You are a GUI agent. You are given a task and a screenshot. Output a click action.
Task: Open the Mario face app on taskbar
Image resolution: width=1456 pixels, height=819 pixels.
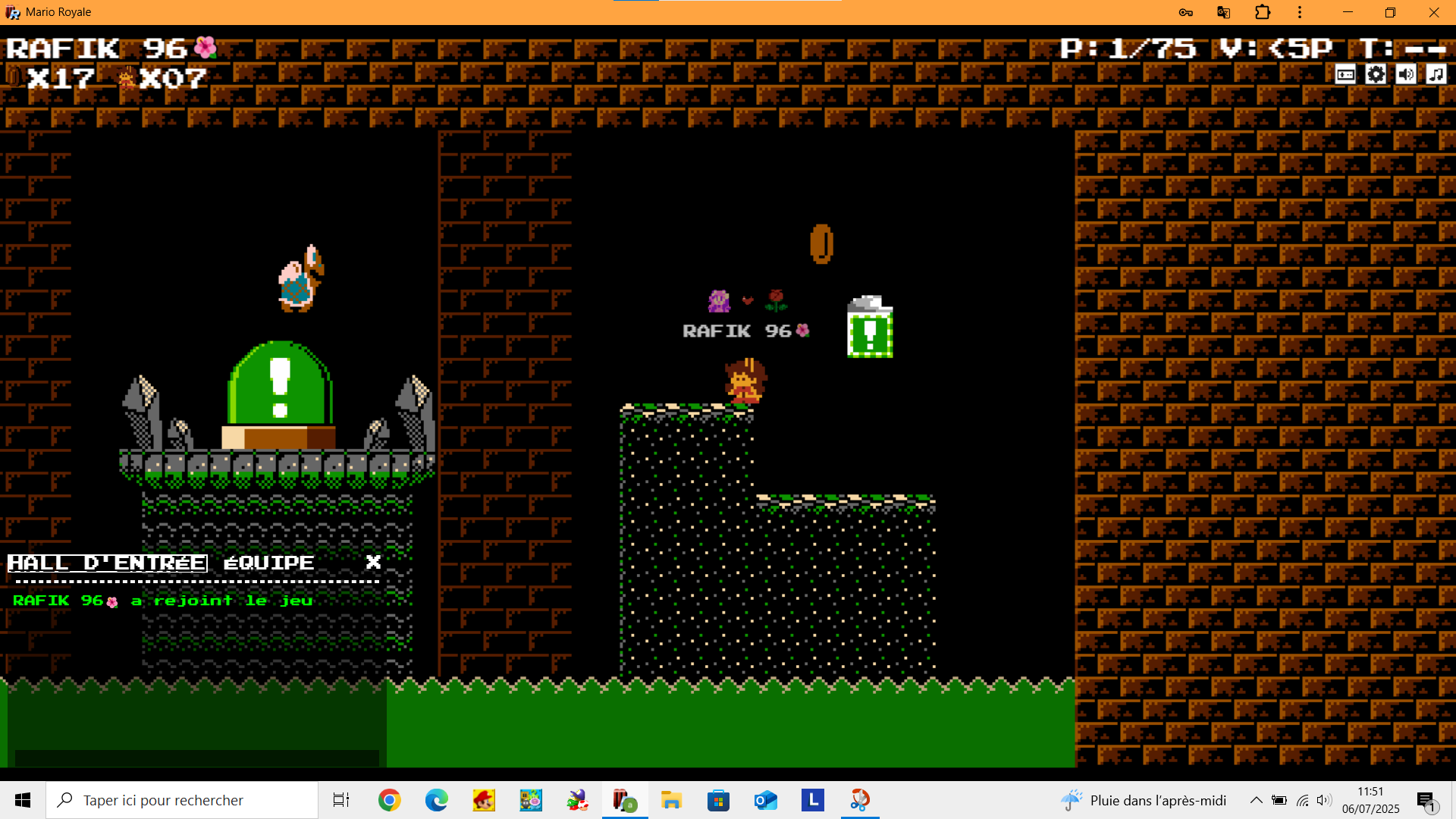[483, 800]
